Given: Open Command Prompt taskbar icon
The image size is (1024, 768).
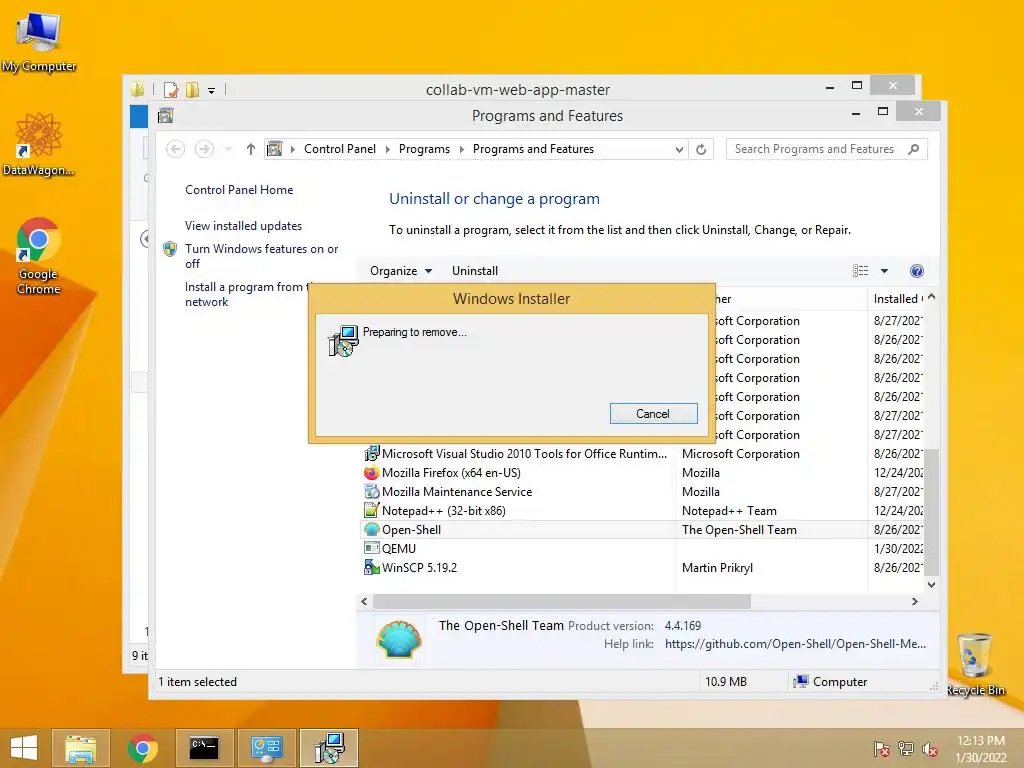Looking at the screenshot, I should (x=204, y=748).
